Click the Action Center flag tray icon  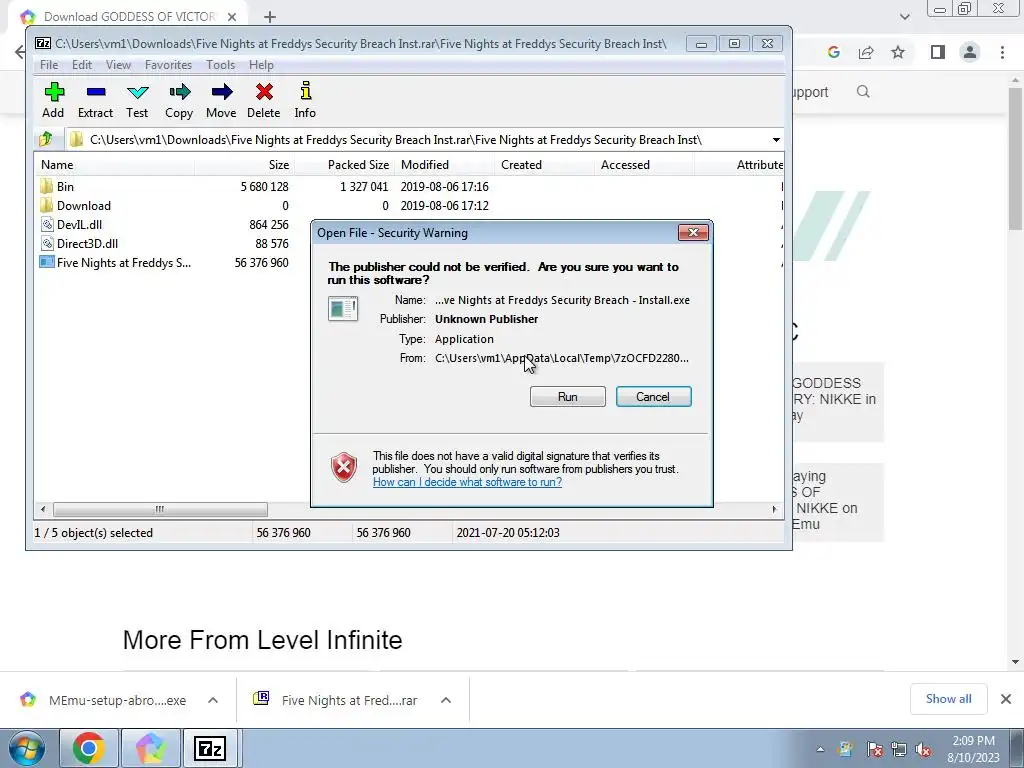point(874,750)
